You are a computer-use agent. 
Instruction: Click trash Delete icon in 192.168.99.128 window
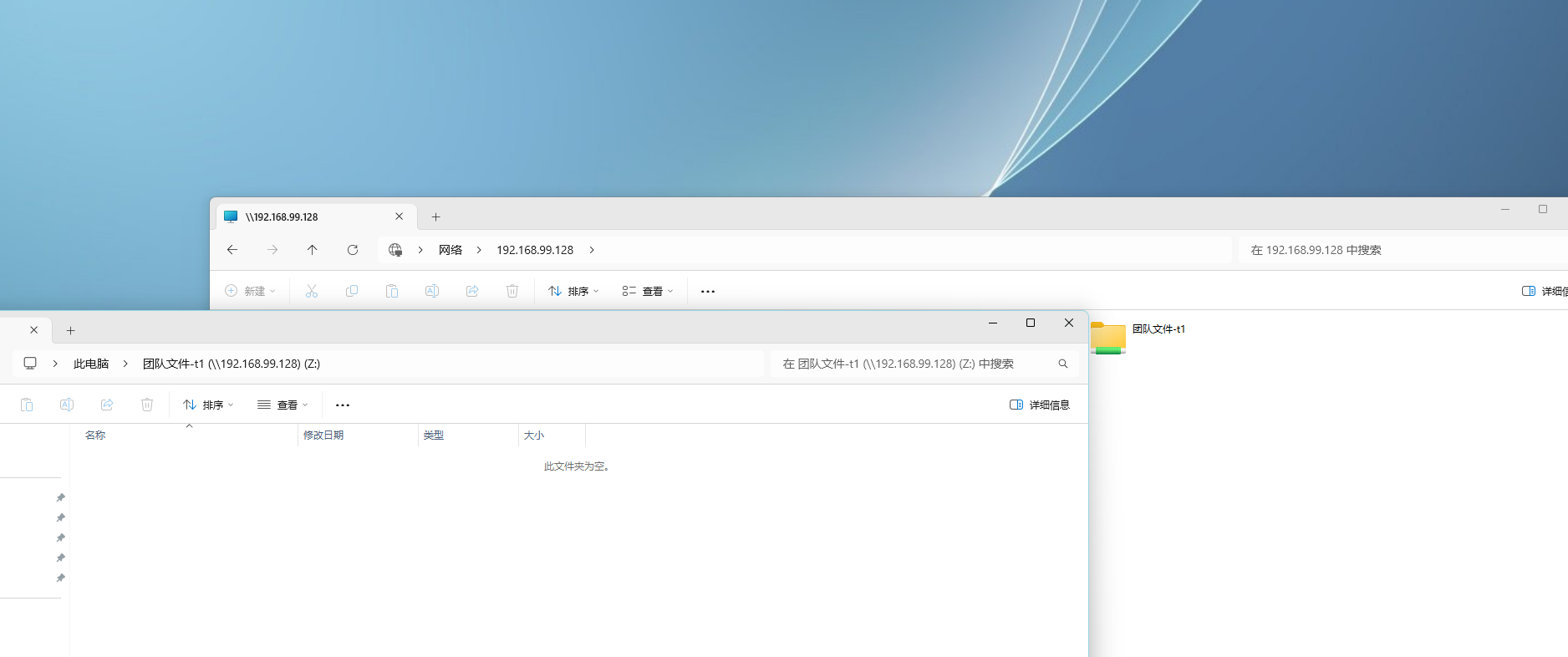point(512,291)
